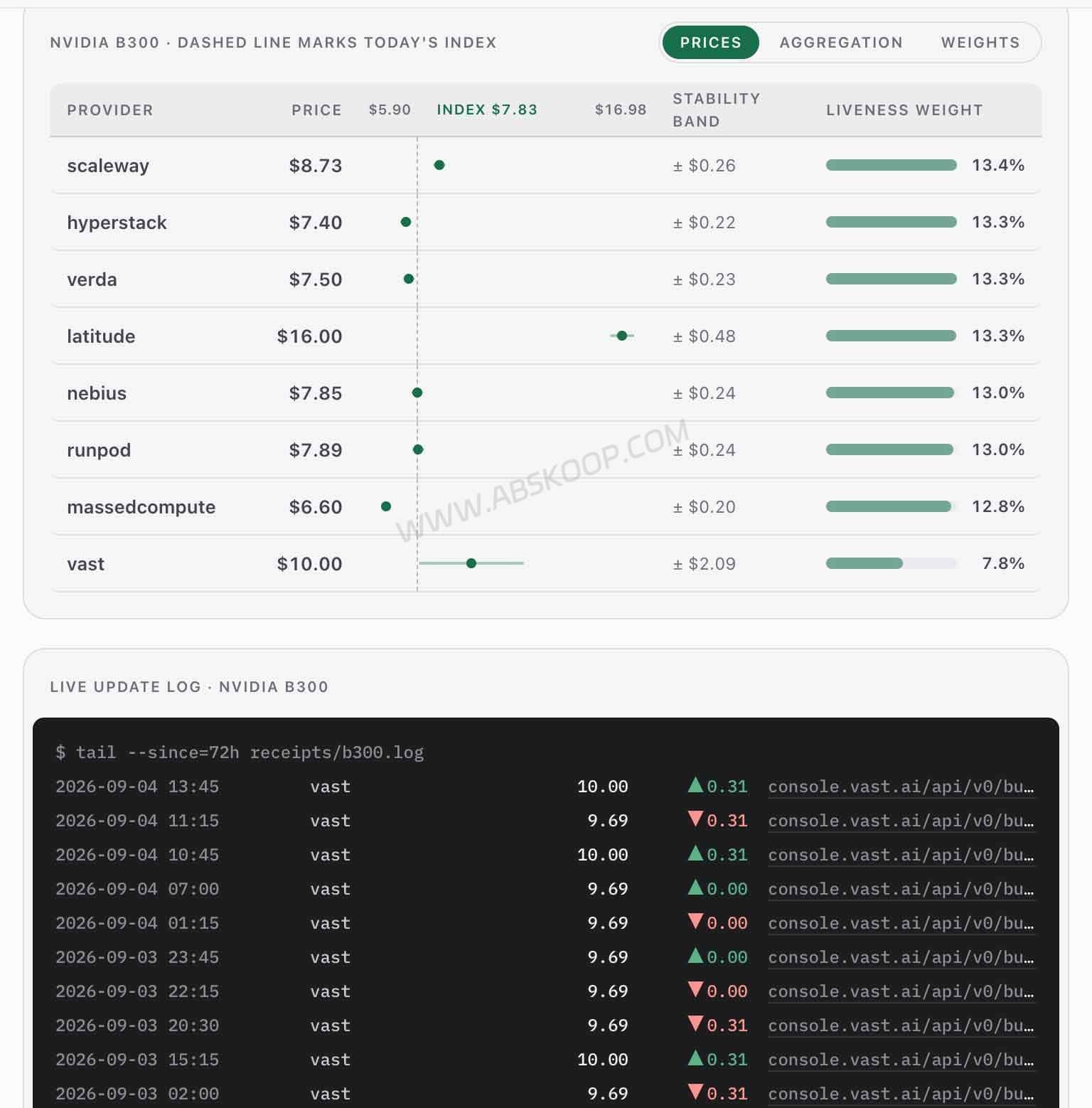The height and width of the screenshot is (1108, 1092).
Task: Open the WEIGHTS tab
Action: click(x=980, y=43)
